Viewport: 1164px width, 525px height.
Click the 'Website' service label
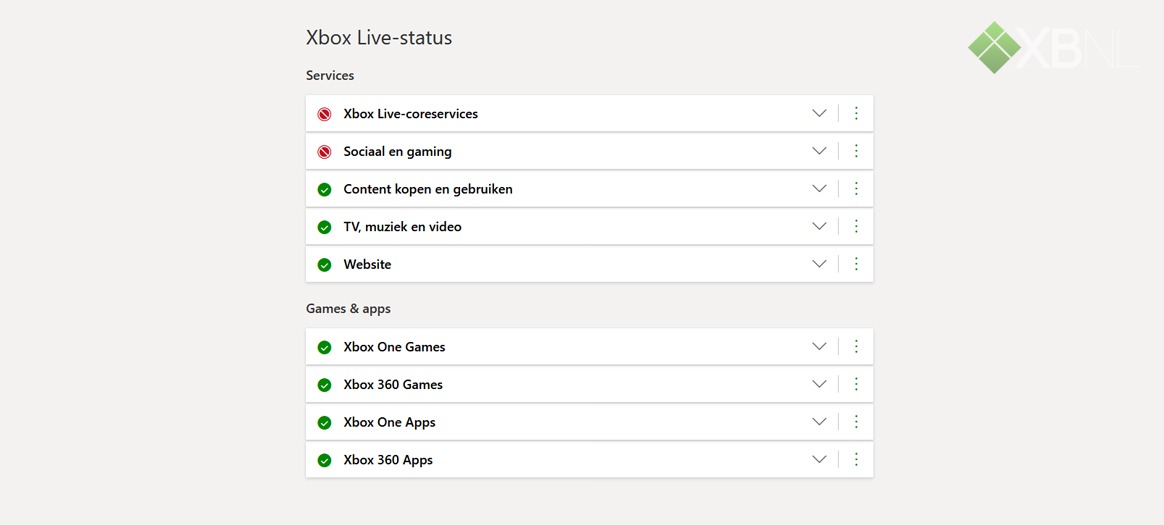[367, 264]
